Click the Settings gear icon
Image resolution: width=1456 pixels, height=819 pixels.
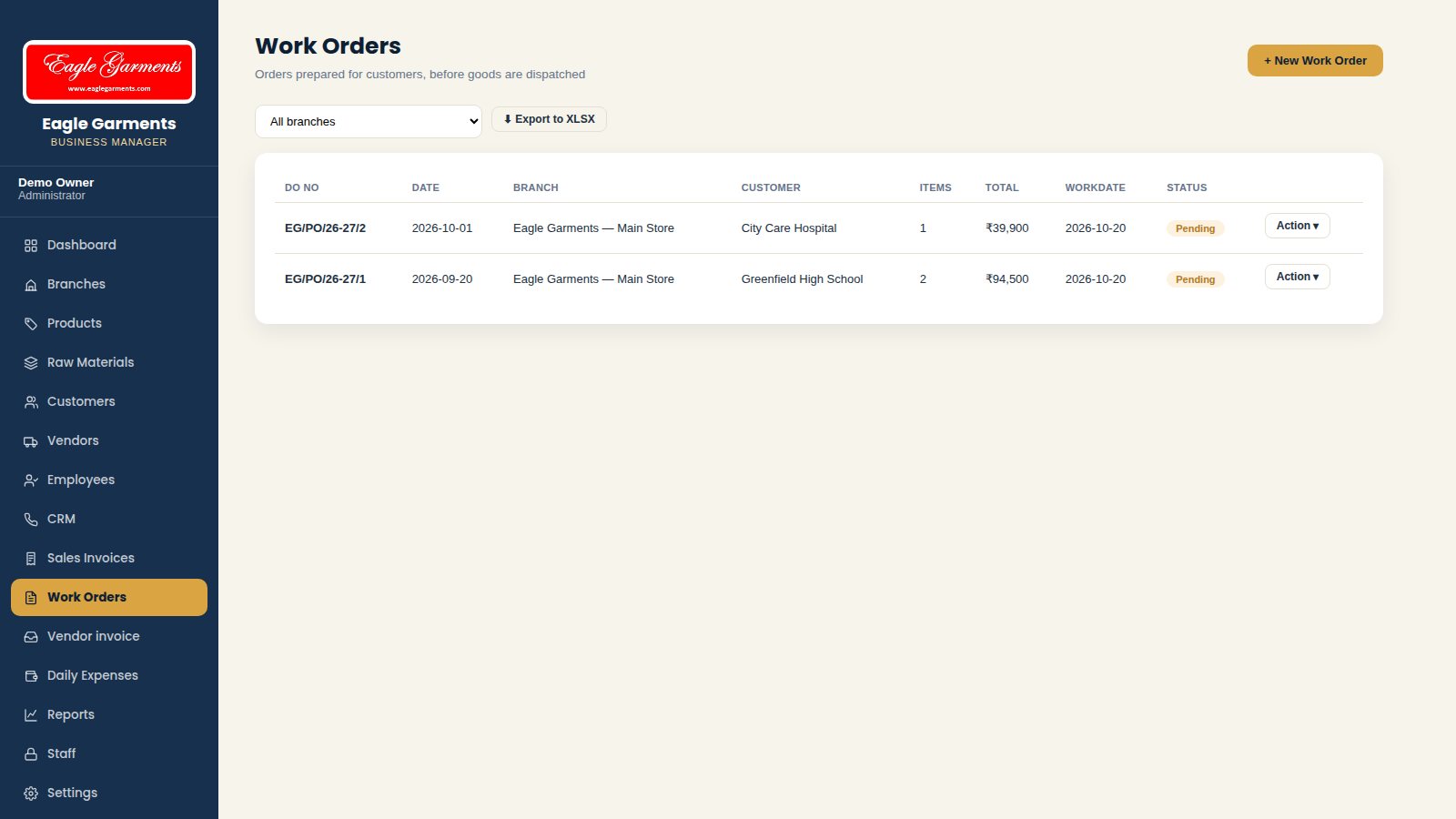pyautogui.click(x=31, y=794)
